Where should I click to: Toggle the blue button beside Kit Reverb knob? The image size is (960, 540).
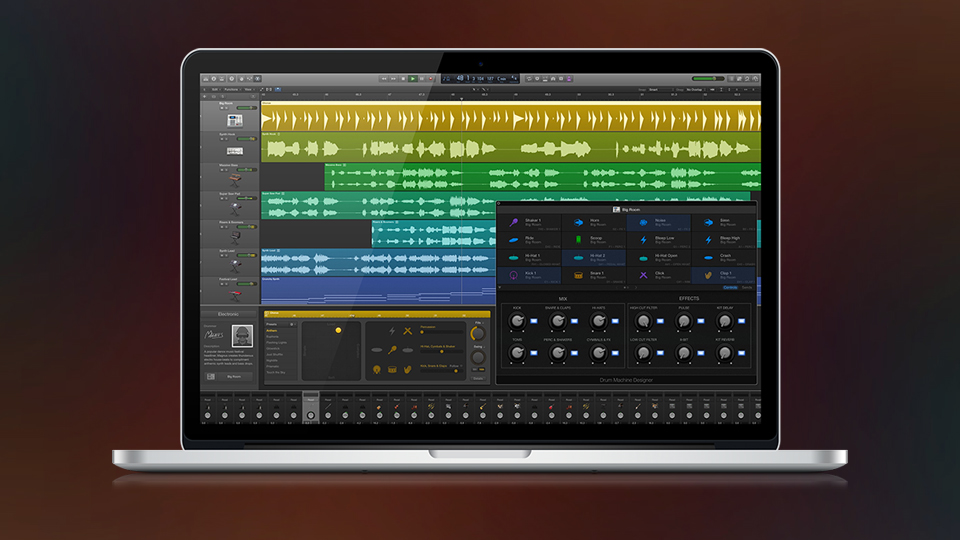pyautogui.click(x=741, y=353)
